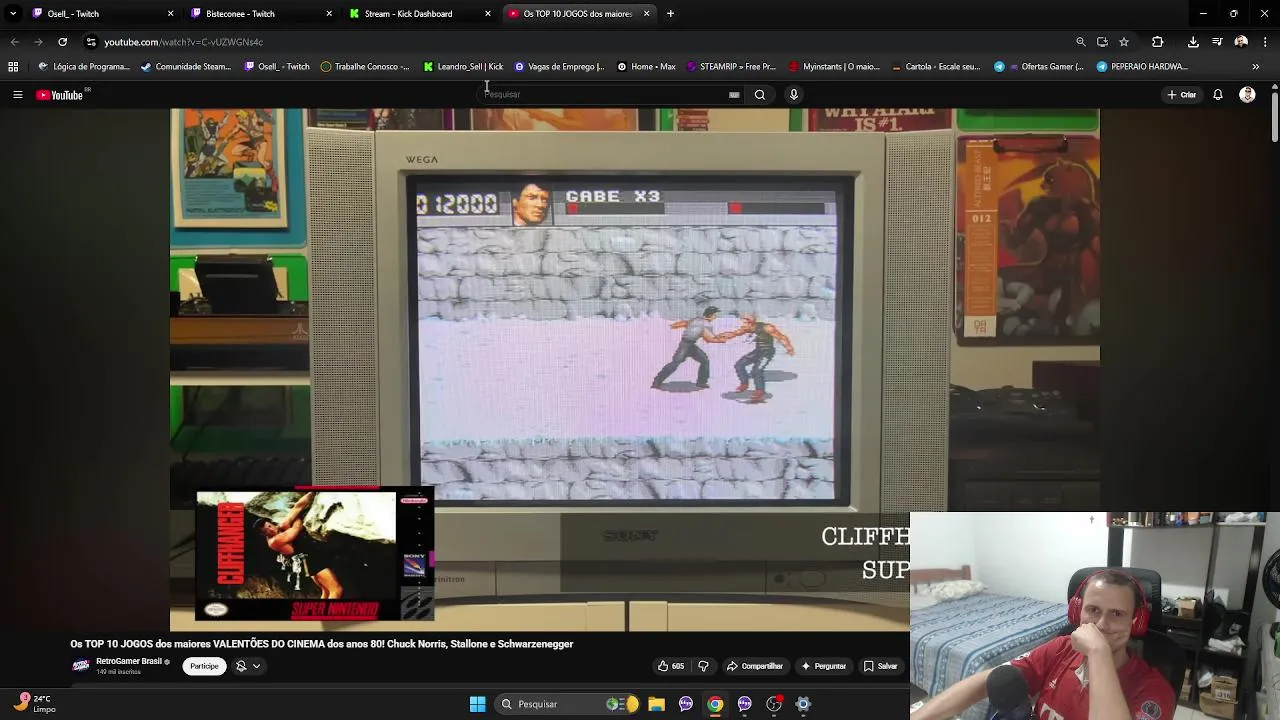1280x720 pixels.
Task: Open the zoom magnifier icon in address bar
Action: point(1080,42)
